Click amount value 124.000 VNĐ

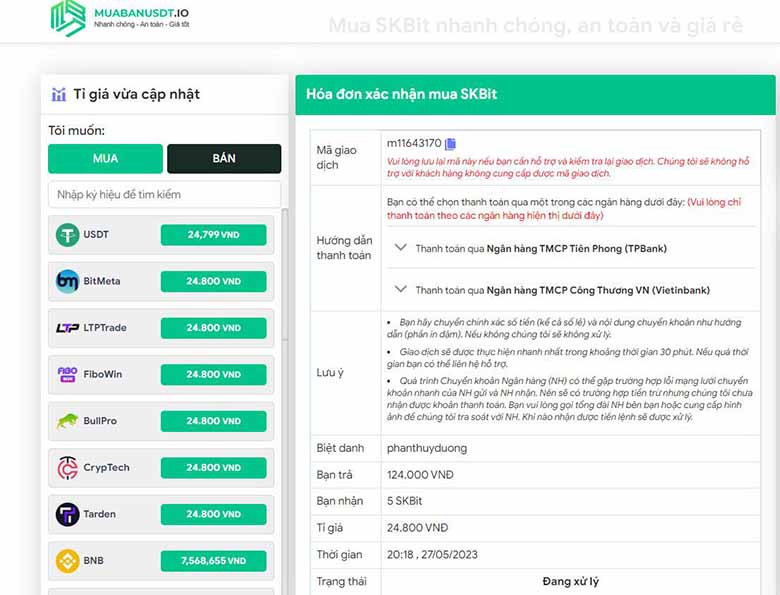[x=420, y=475]
